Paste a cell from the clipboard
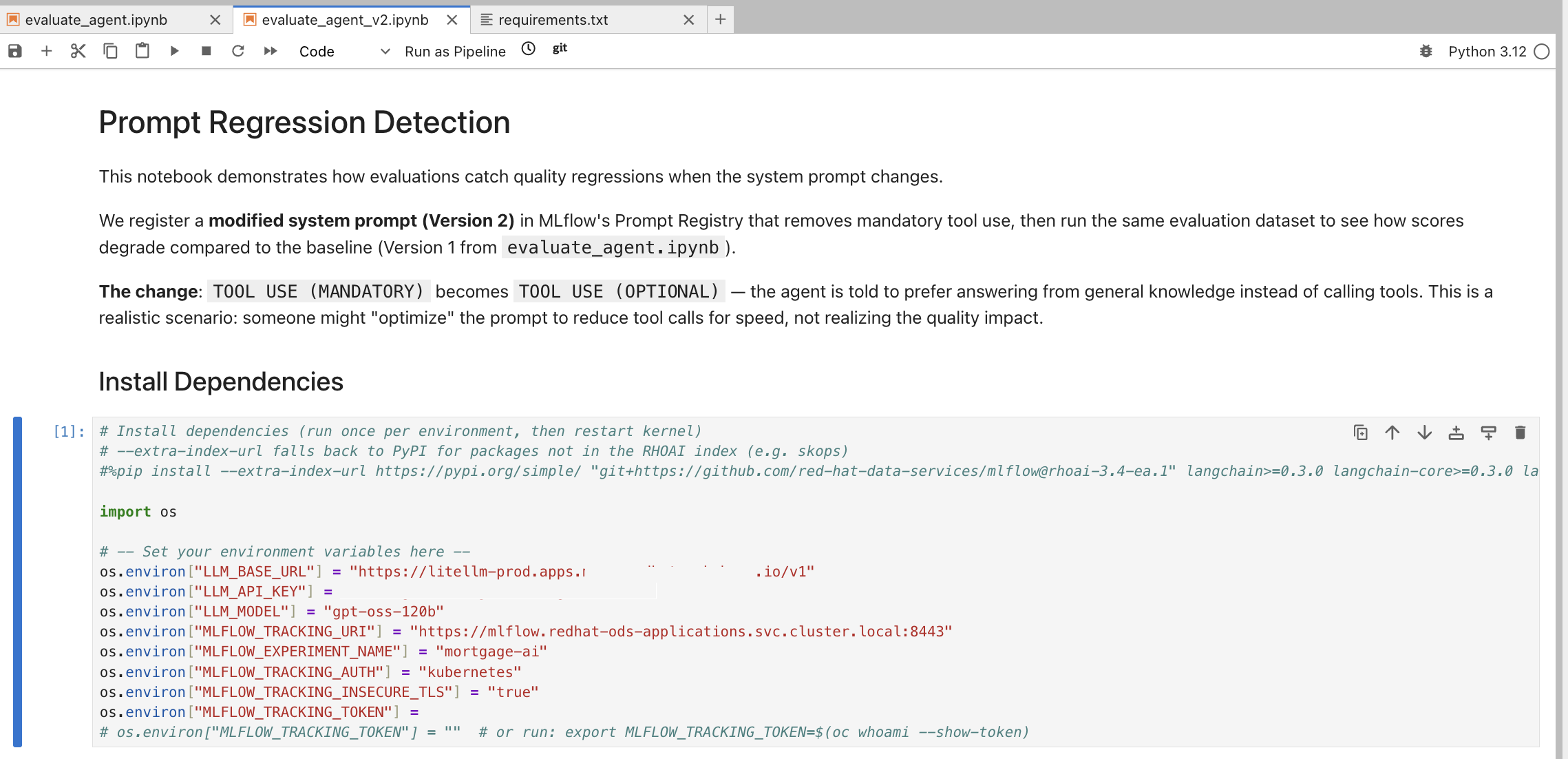This screenshot has width=1568, height=759. pos(142,51)
